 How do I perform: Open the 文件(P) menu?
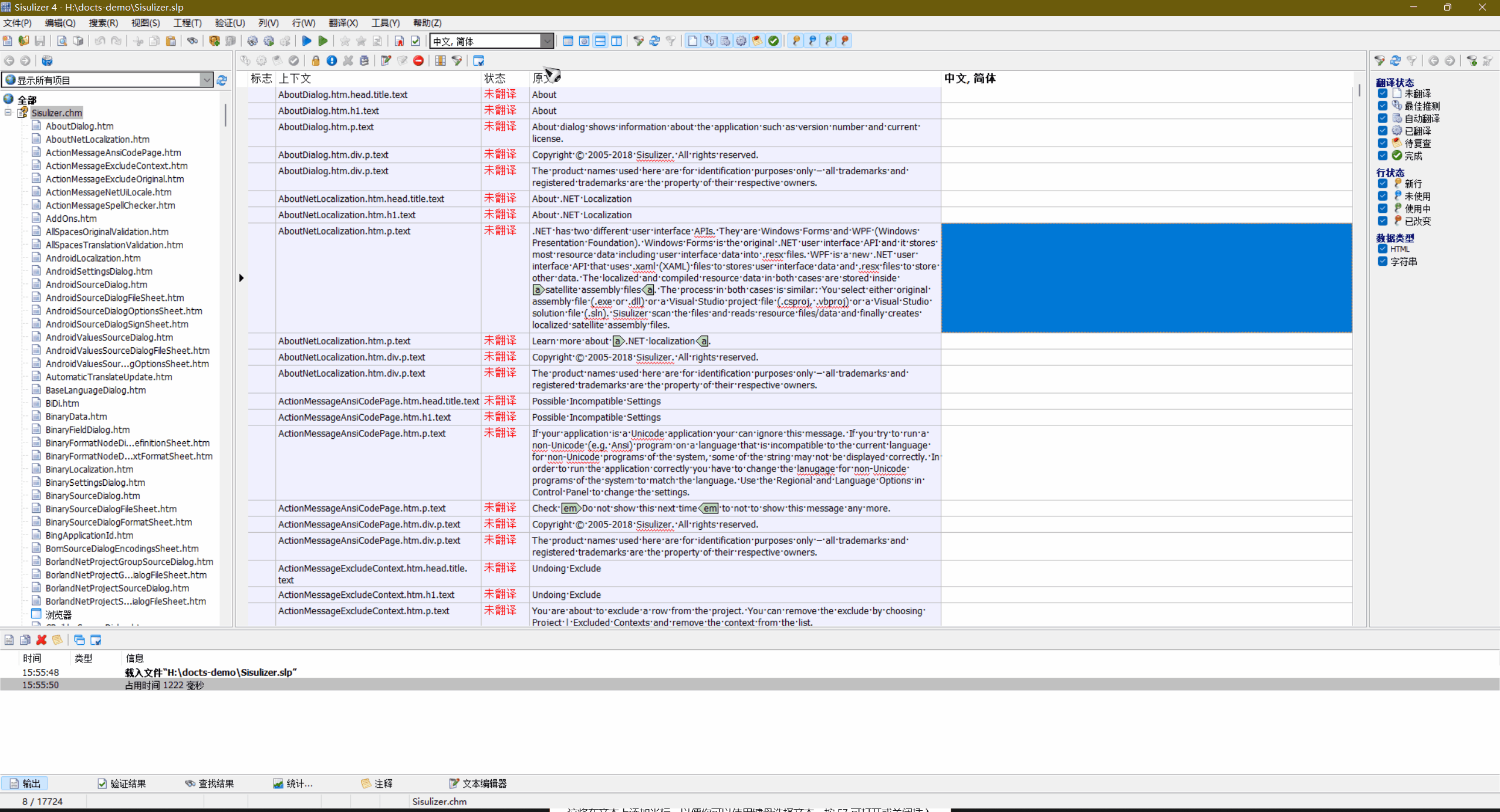point(17,22)
